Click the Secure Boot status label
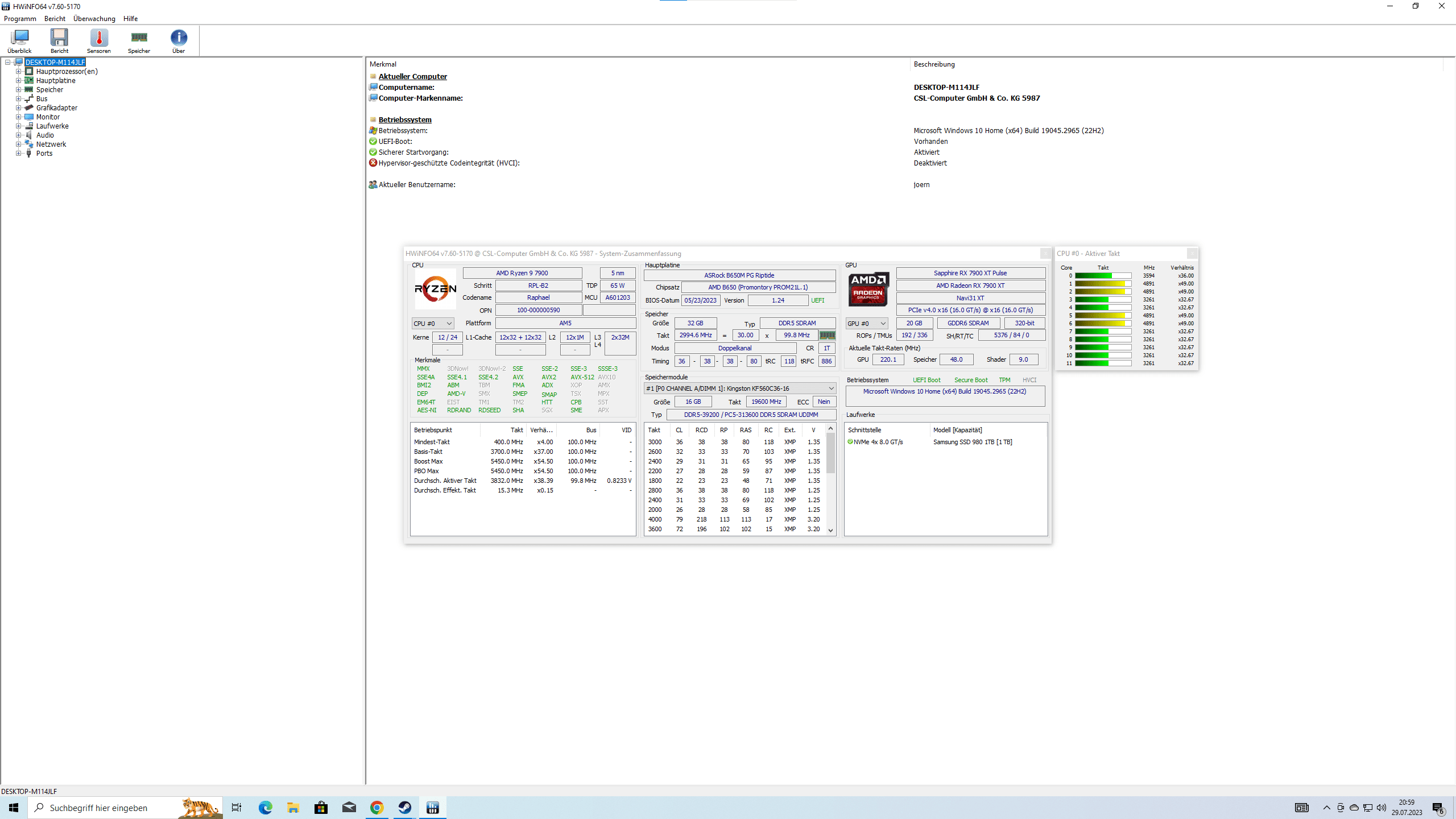1456x819 pixels. pos(971,380)
